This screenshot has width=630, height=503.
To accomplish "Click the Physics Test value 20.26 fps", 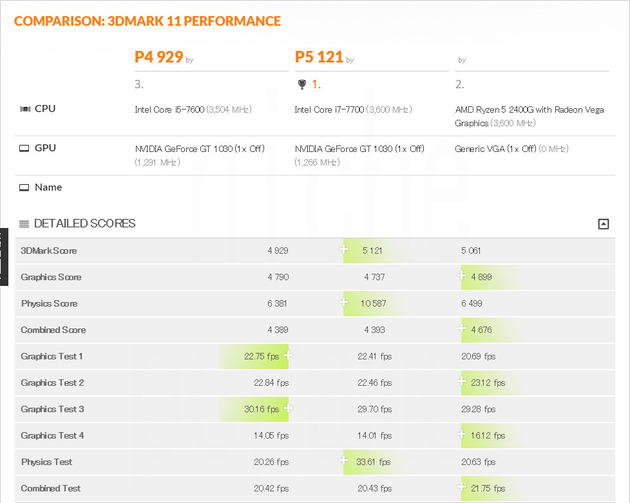I will click(x=271, y=462).
